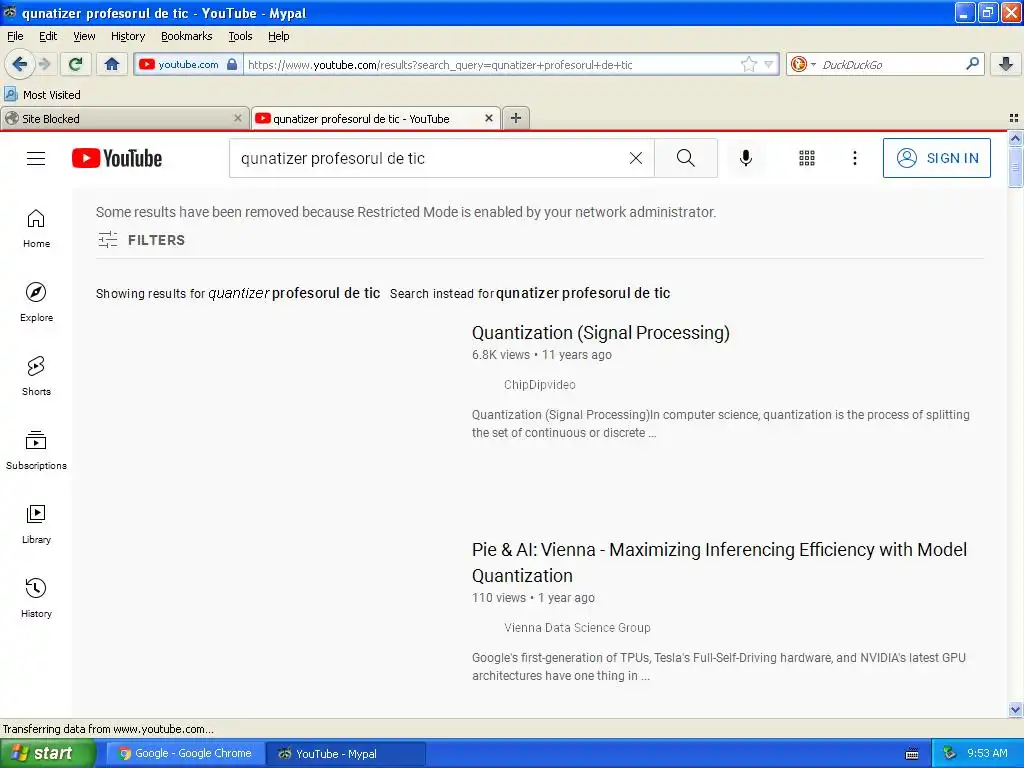Open Subscriptions in the YouTube sidebar
Screen dimensions: 1024x768
tap(36, 450)
